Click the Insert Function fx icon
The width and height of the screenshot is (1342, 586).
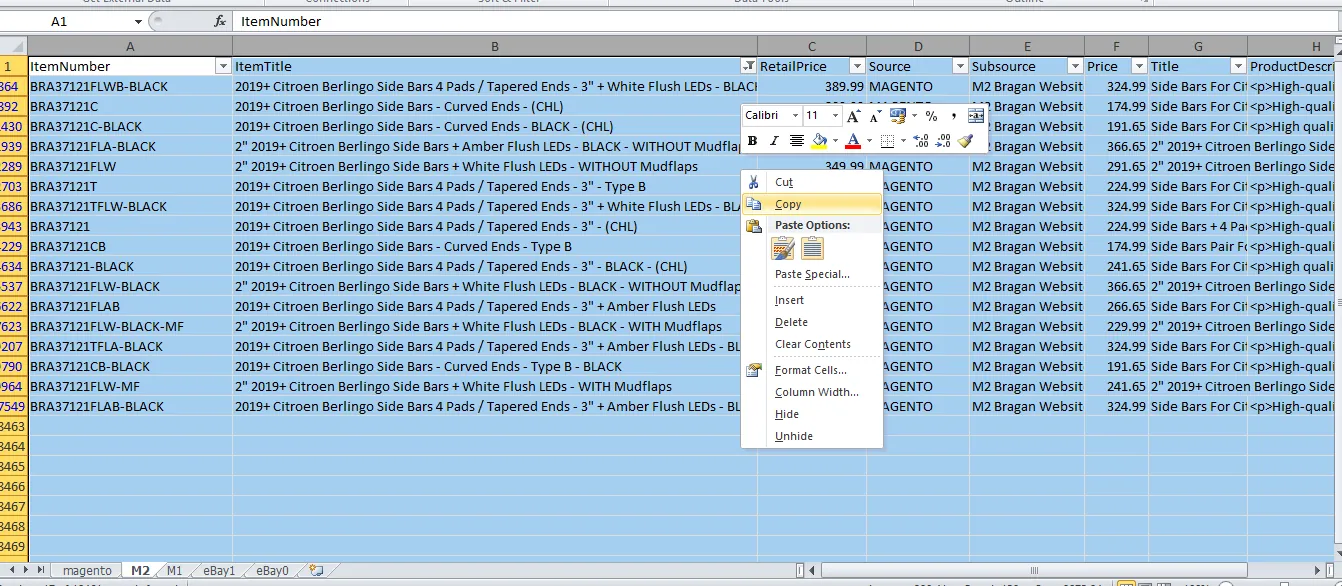tap(219, 21)
